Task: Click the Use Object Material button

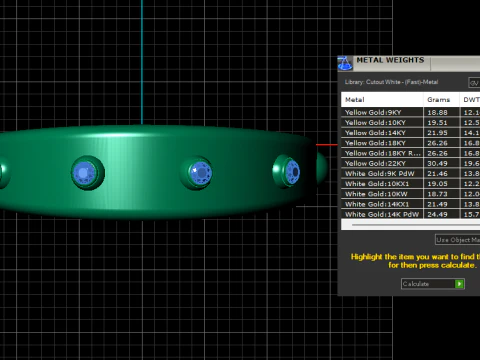Action: click(458, 240)
